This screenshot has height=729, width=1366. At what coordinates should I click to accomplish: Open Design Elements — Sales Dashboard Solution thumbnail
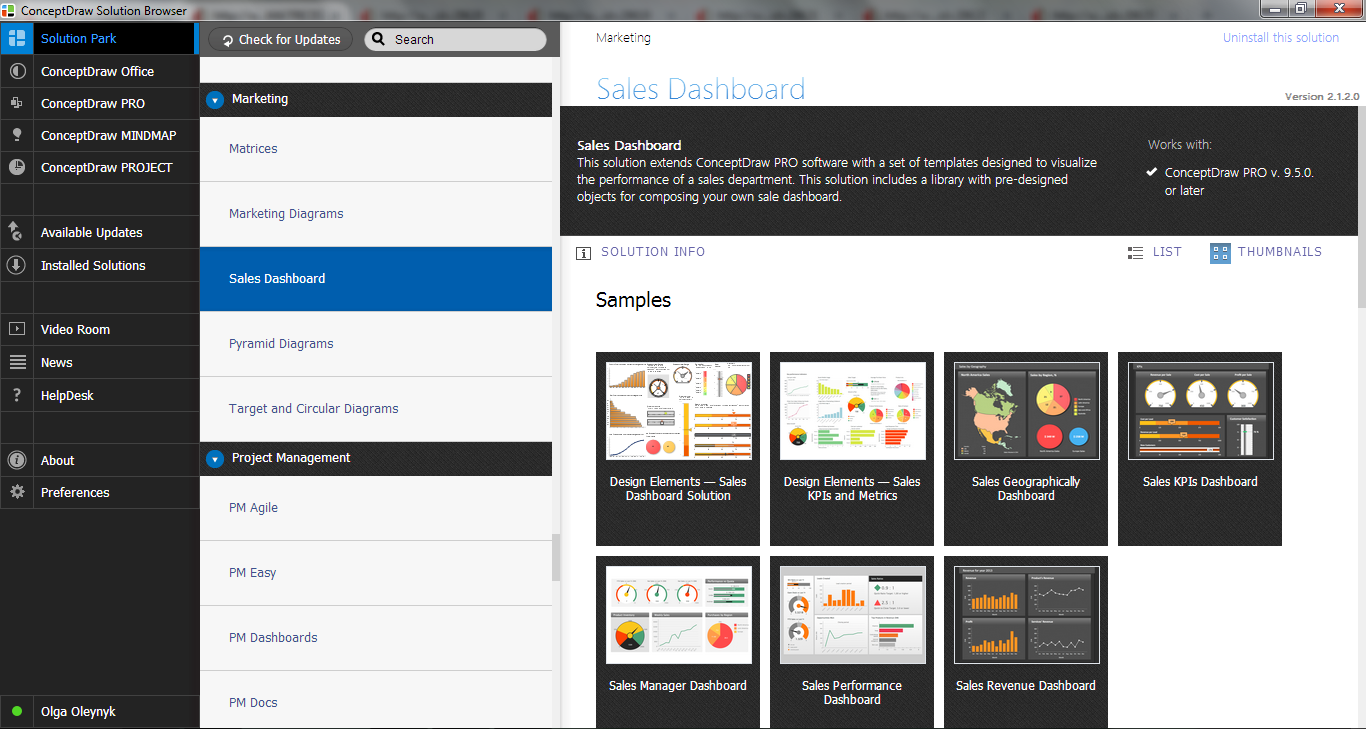click(x=678, y=449)
